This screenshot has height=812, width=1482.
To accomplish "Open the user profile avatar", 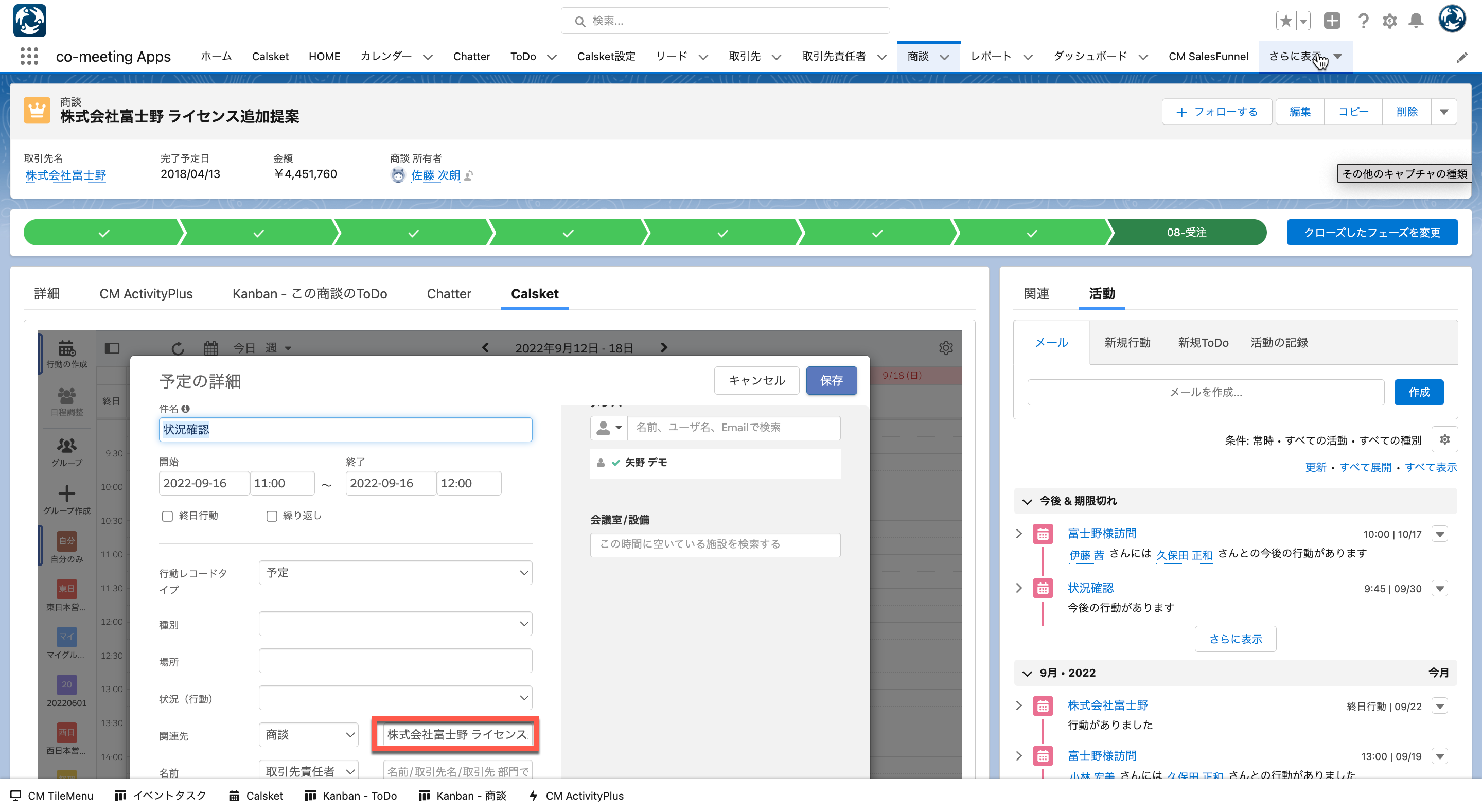I will click(1453, 19).
